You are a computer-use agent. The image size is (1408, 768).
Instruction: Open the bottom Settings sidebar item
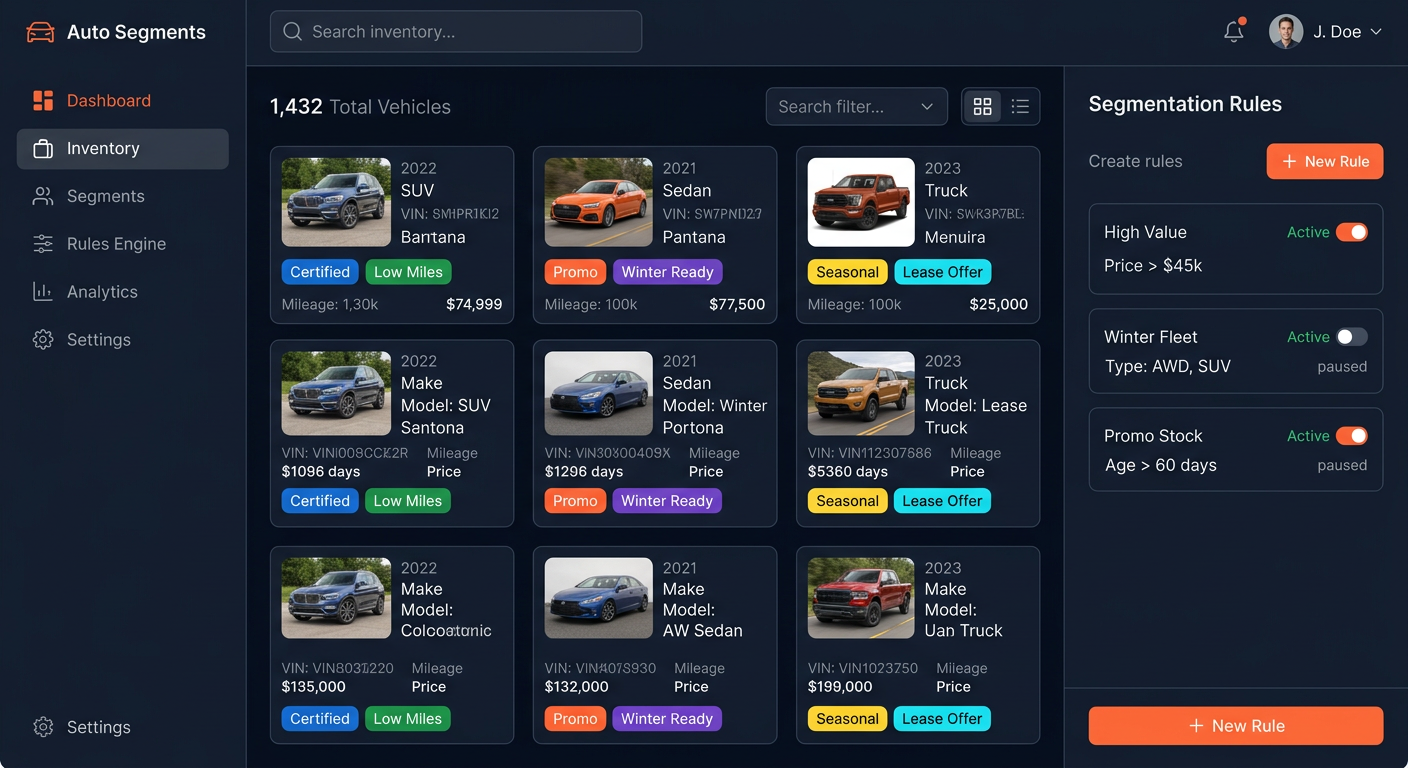tap(123, 727)
